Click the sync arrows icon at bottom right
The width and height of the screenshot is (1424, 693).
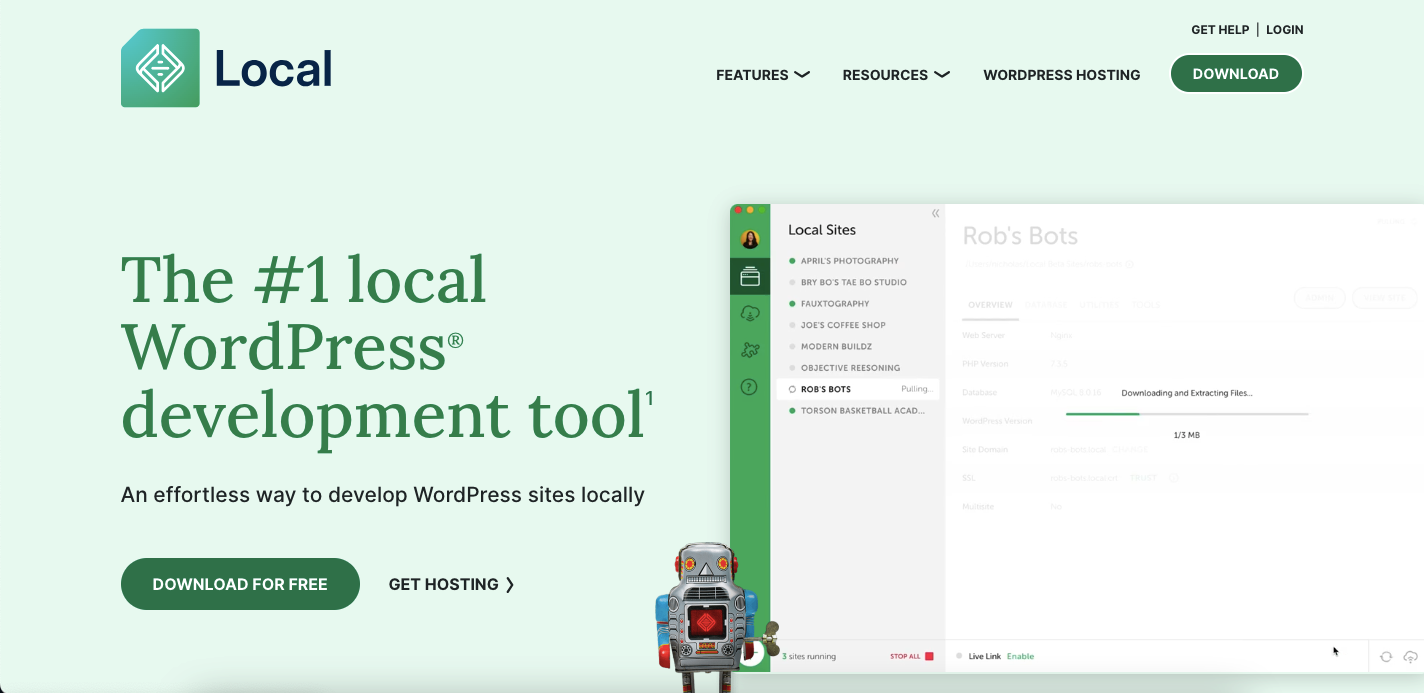point(1386,656)
